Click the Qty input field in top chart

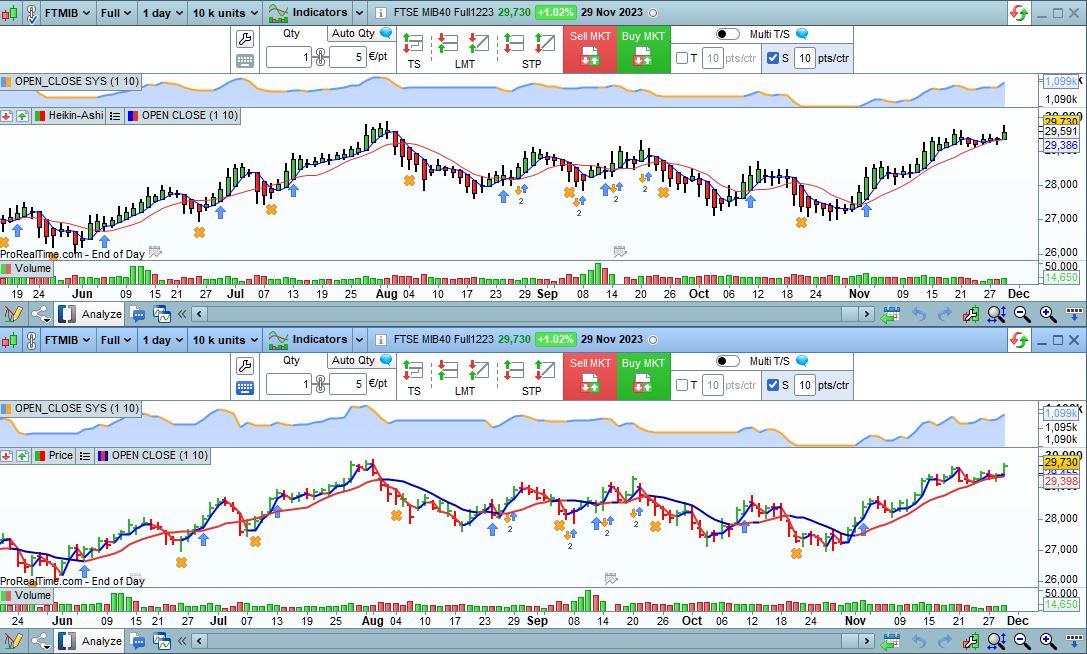tap(288, 57)
